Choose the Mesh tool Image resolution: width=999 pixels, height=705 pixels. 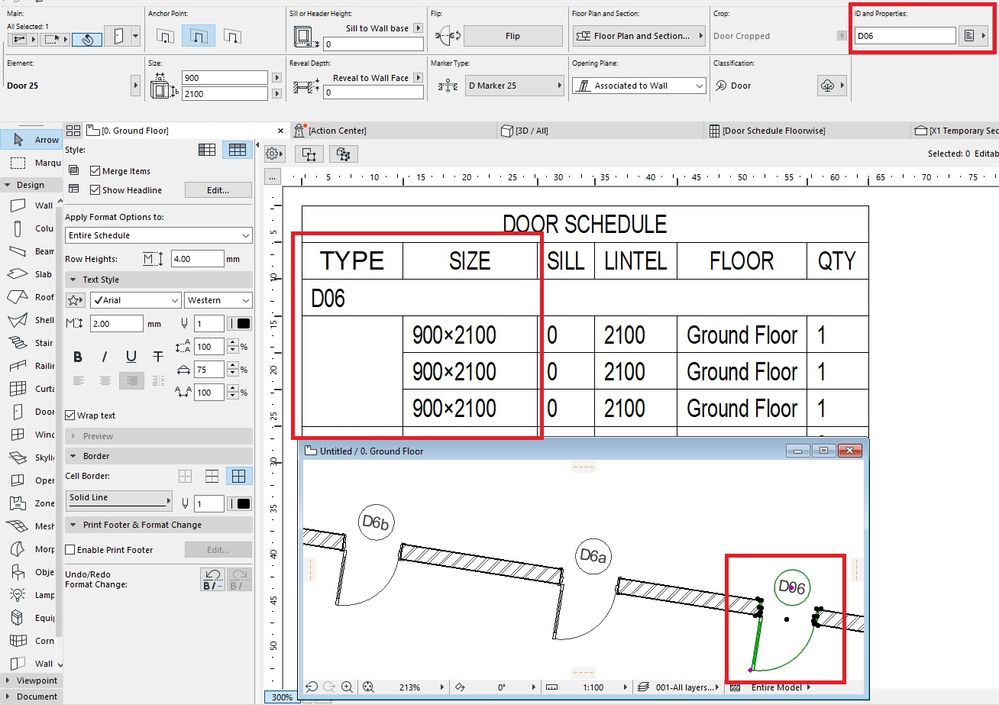click(31, 526)
